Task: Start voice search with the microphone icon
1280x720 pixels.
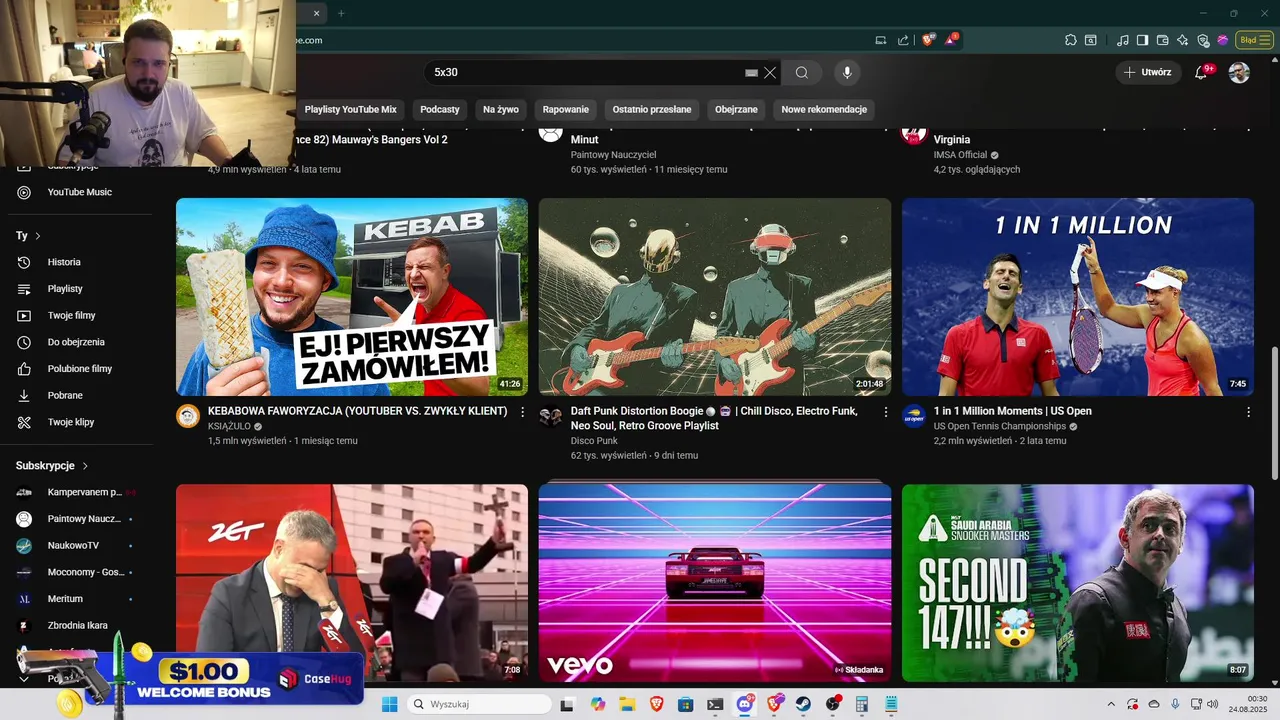Action: pos(847,72)
